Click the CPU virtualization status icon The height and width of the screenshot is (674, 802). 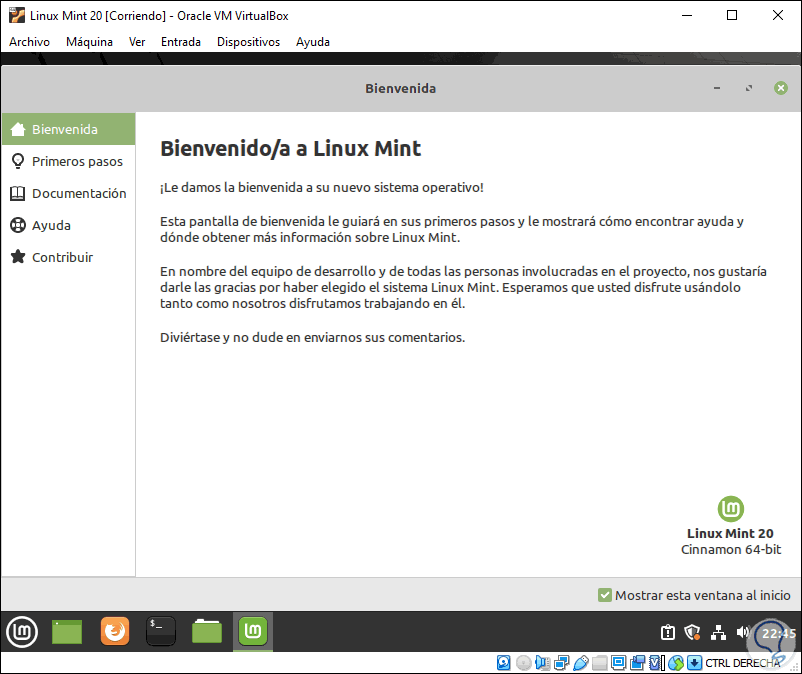656,663
